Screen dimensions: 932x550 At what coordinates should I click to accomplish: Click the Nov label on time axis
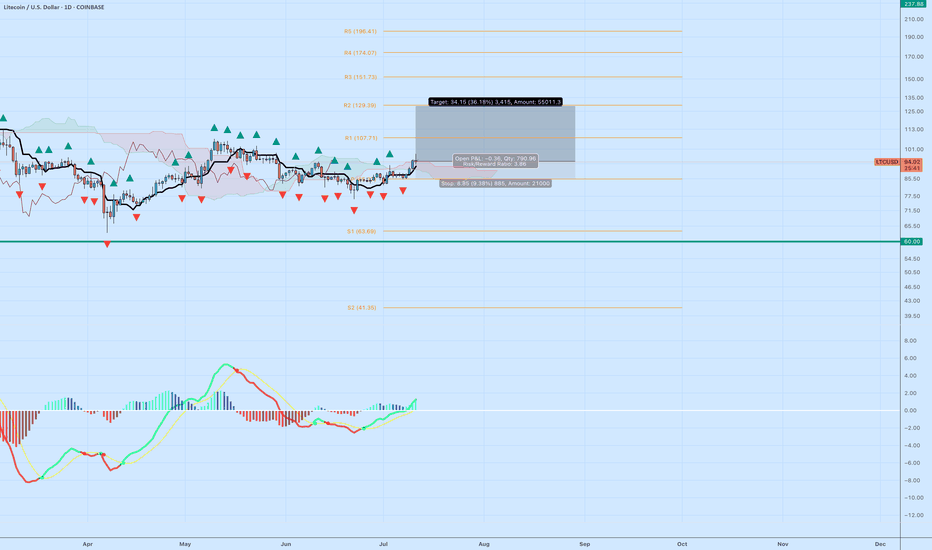point(783,544)
